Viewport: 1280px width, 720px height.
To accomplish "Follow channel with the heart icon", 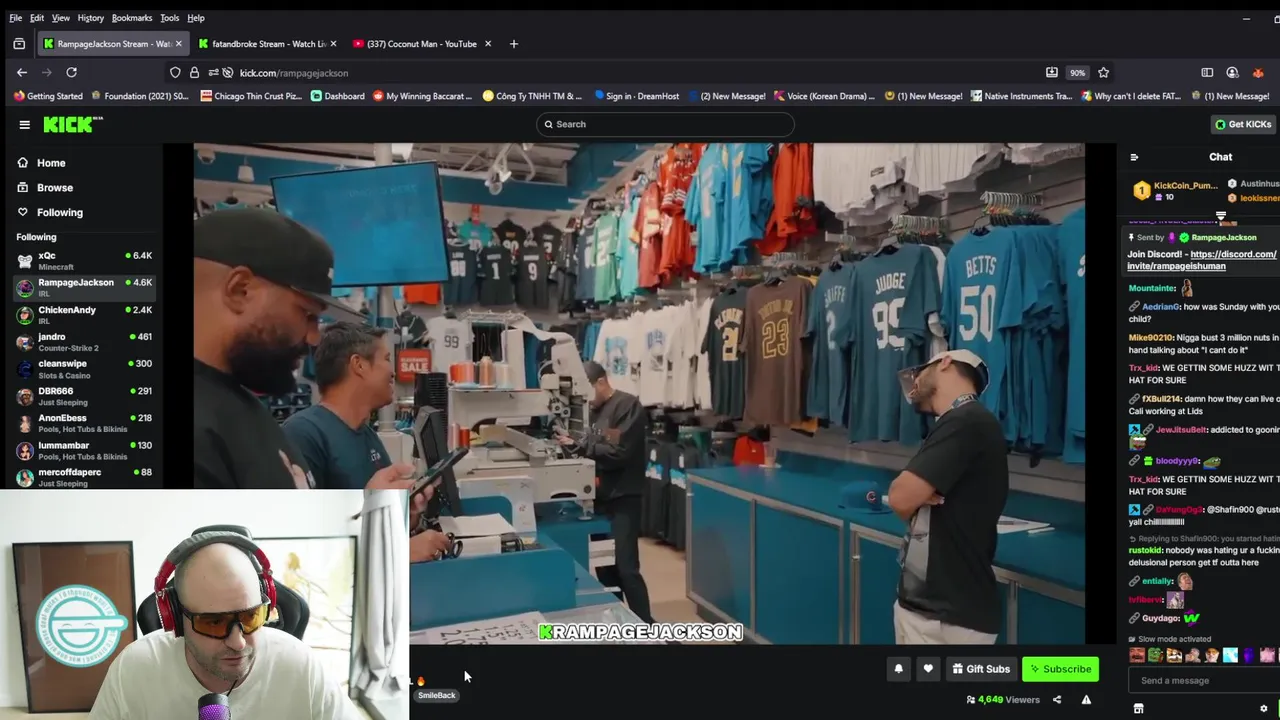I will tap(928, 669).
